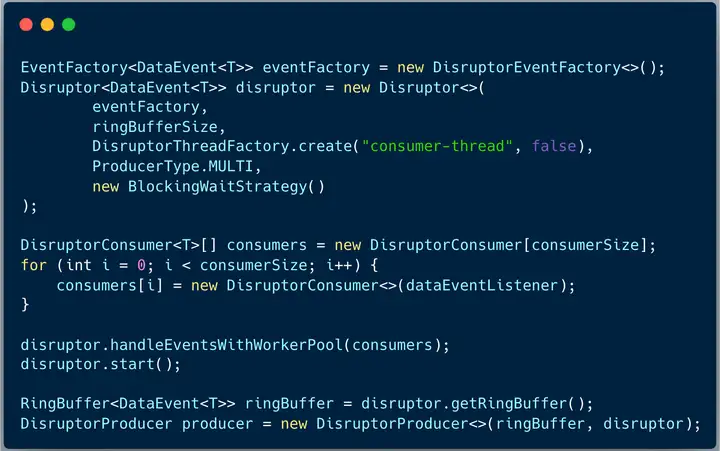Click the yellow minimize window dot

[47, 24]
